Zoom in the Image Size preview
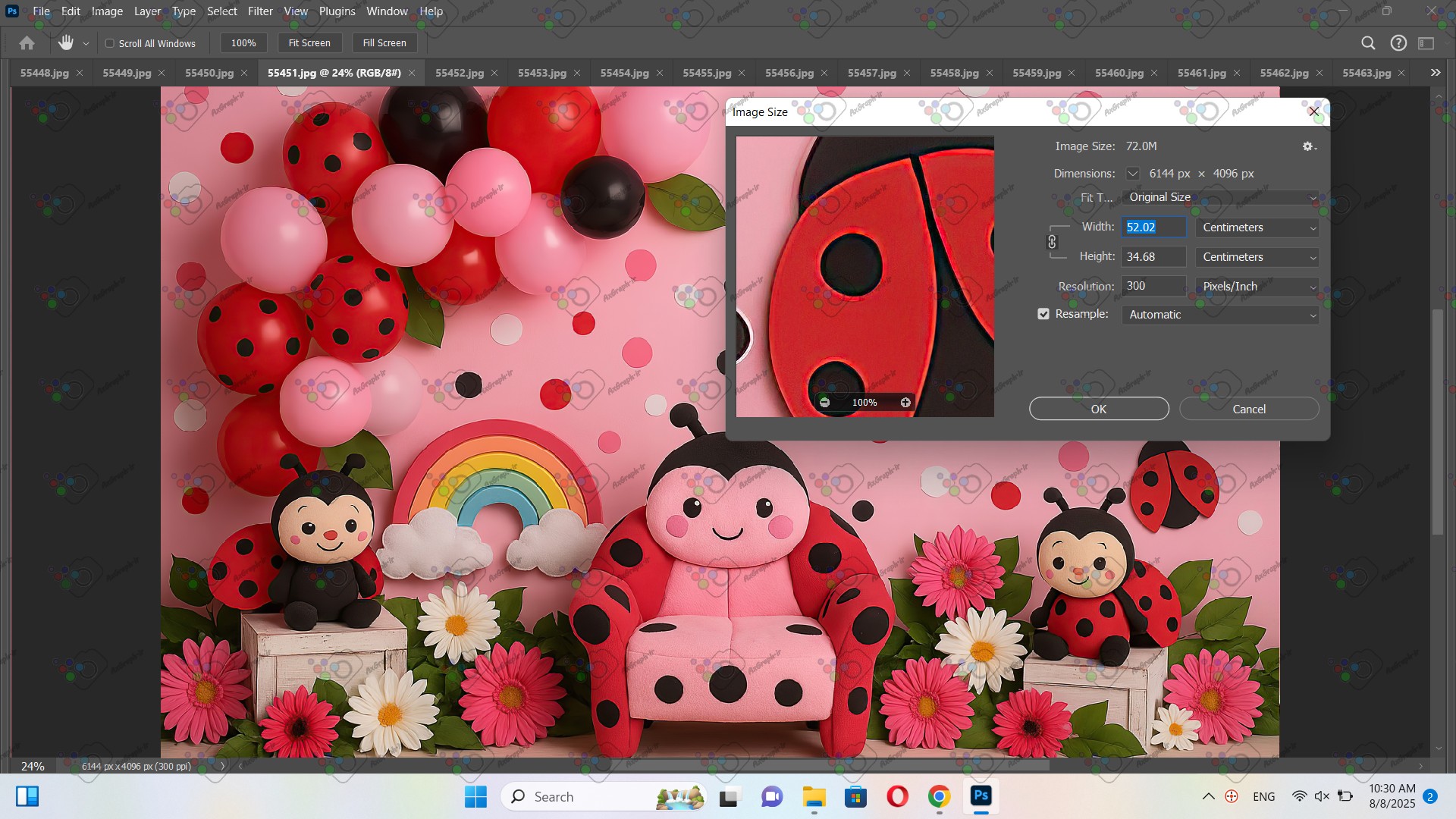Screen dimensions: 1456x819 tap(905, 403)
